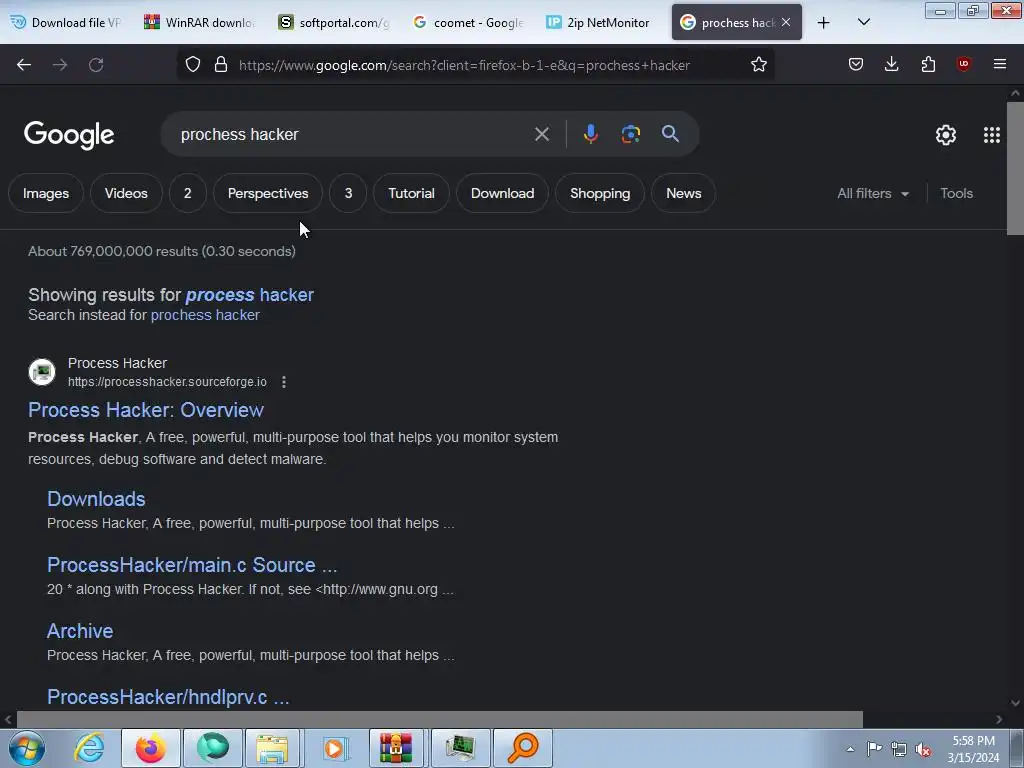Open the Google logo homepage
The image size is (1024, 768).
69,135
